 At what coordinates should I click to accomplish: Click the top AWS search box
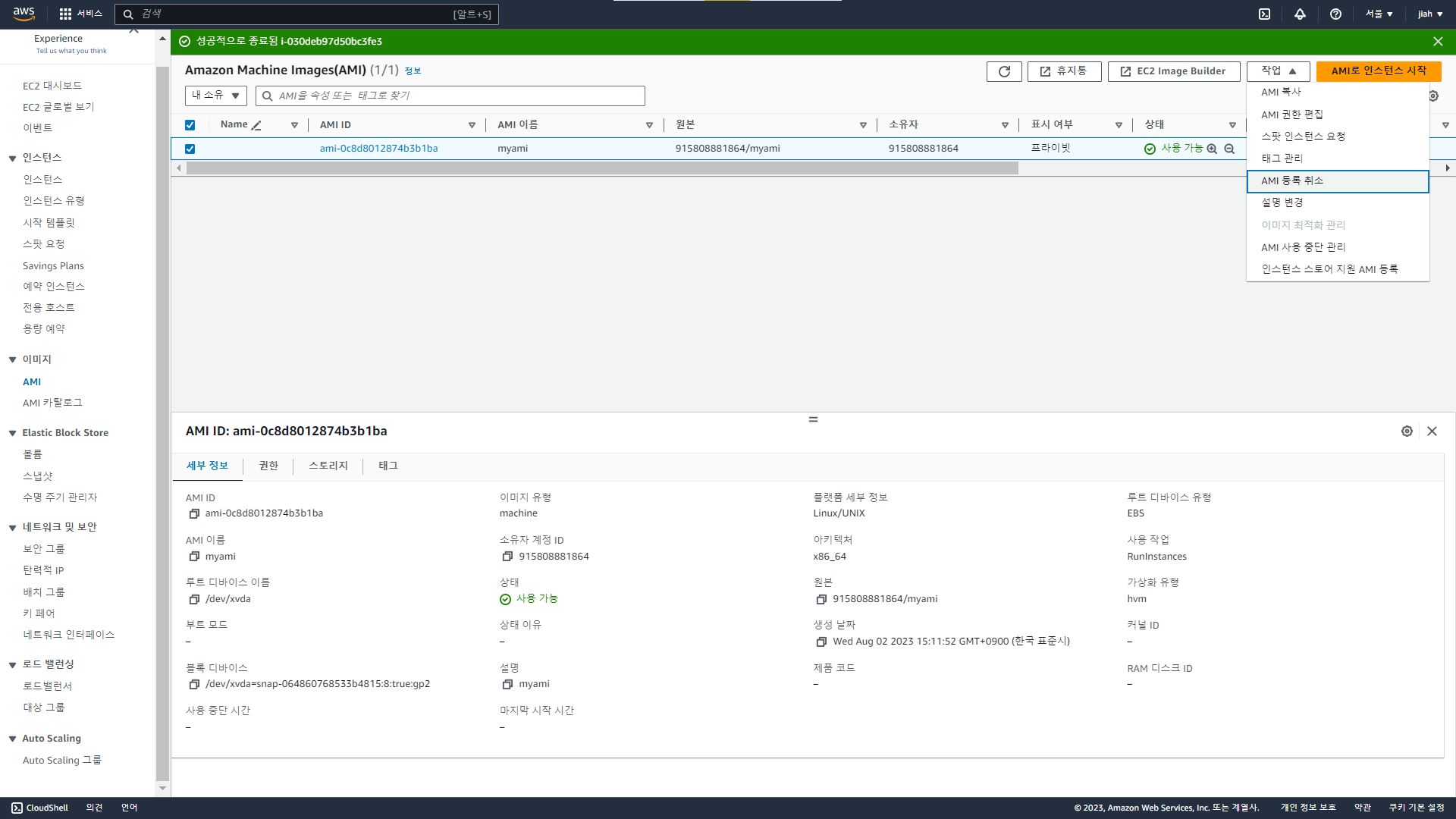(306, 14)
